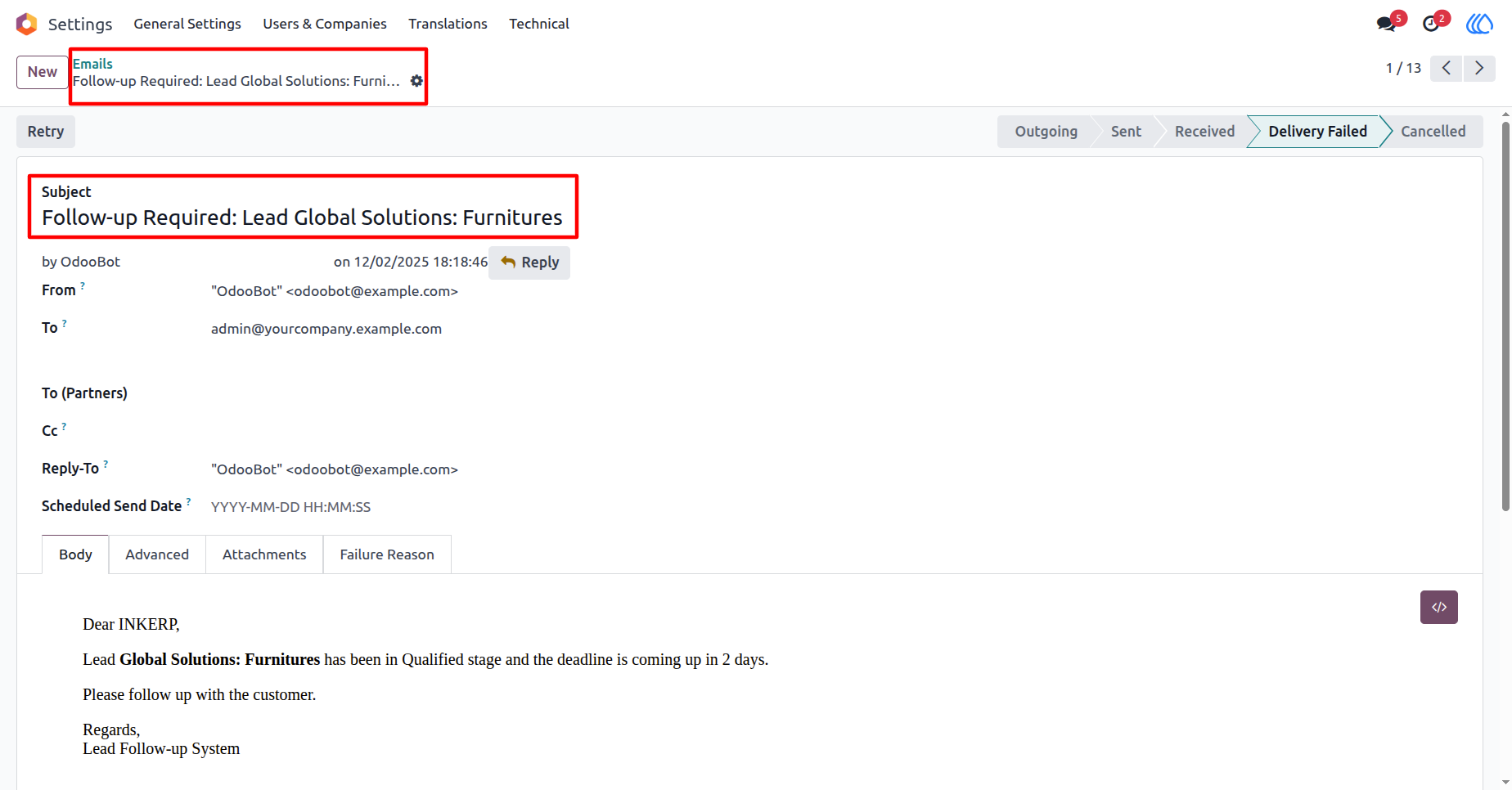Go back via Emails breadcrumb
Screen dimensions: 1512x790
[92, 64]
